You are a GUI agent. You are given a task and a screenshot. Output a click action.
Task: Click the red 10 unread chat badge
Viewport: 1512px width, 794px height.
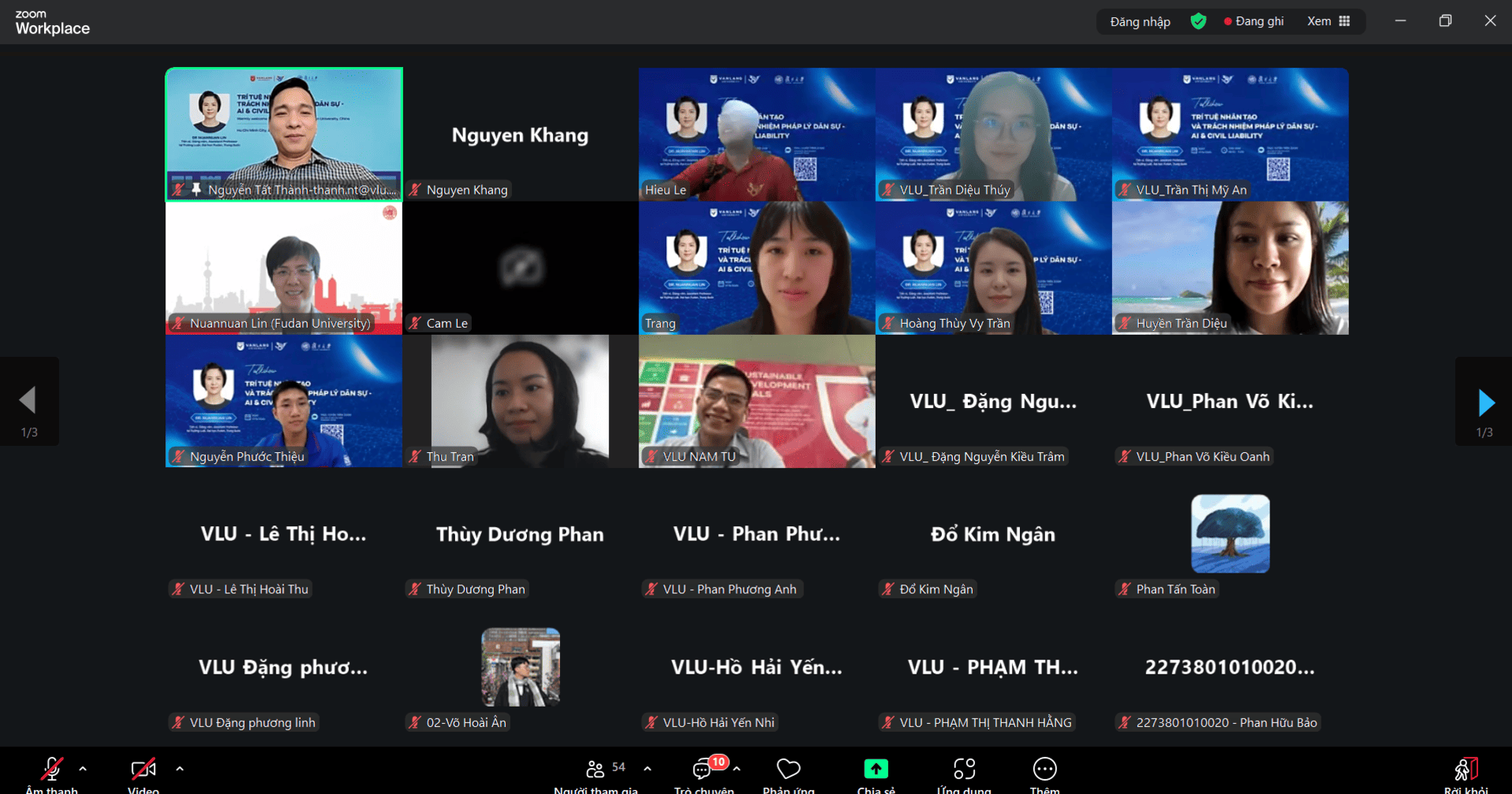[718, 762]
